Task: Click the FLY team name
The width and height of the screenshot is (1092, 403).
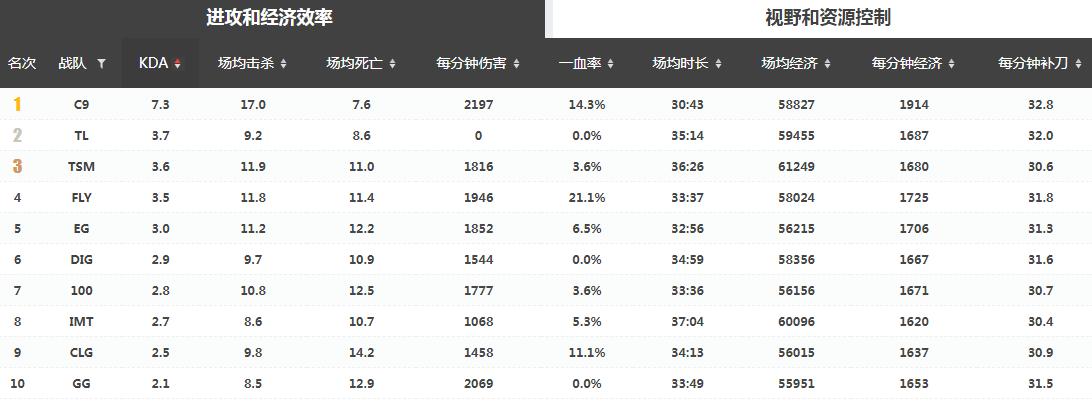Action: point(82,198)
